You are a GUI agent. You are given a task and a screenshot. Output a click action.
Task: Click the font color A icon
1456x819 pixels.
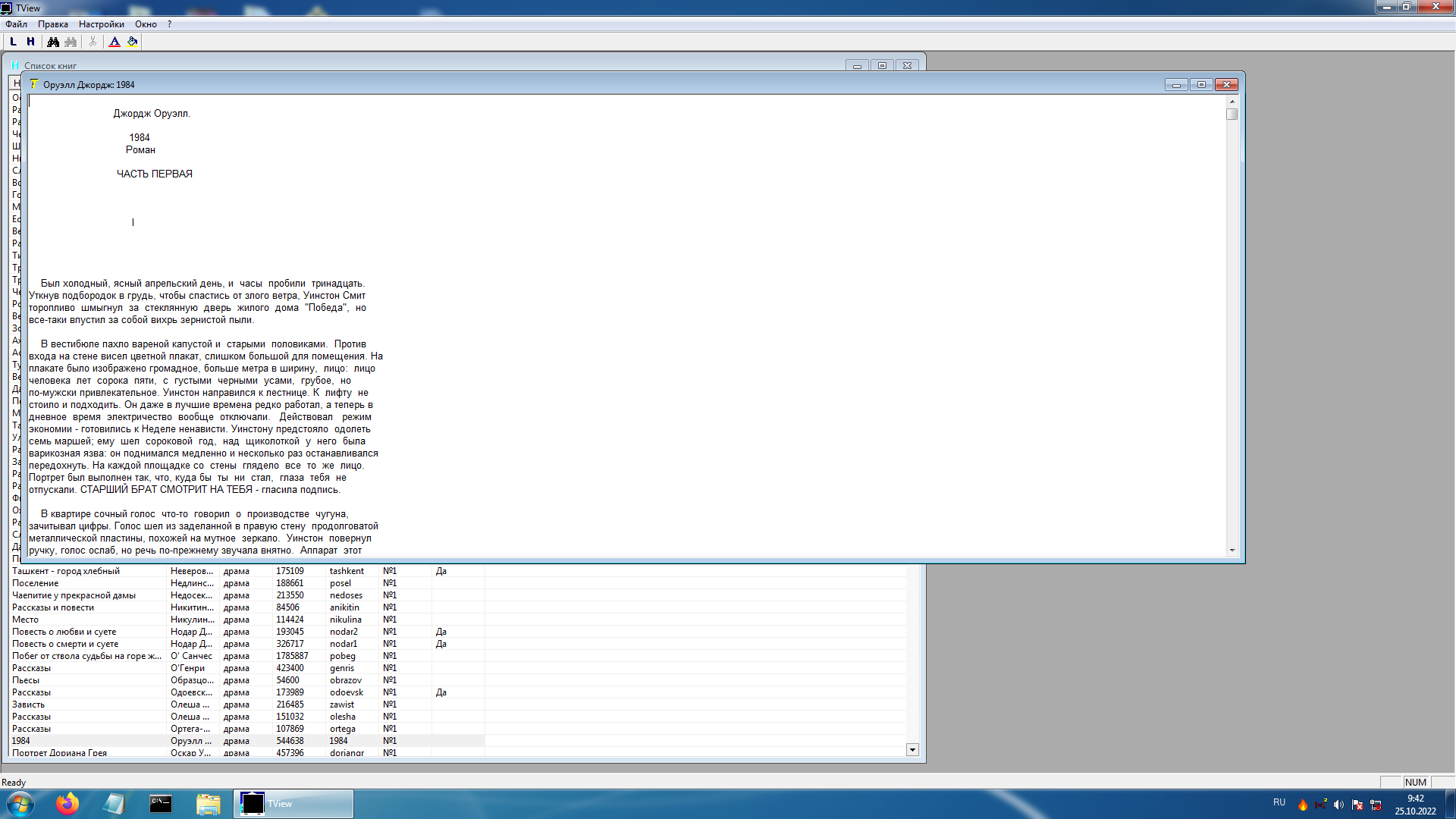pyautogui.click(x=115, y=42)
